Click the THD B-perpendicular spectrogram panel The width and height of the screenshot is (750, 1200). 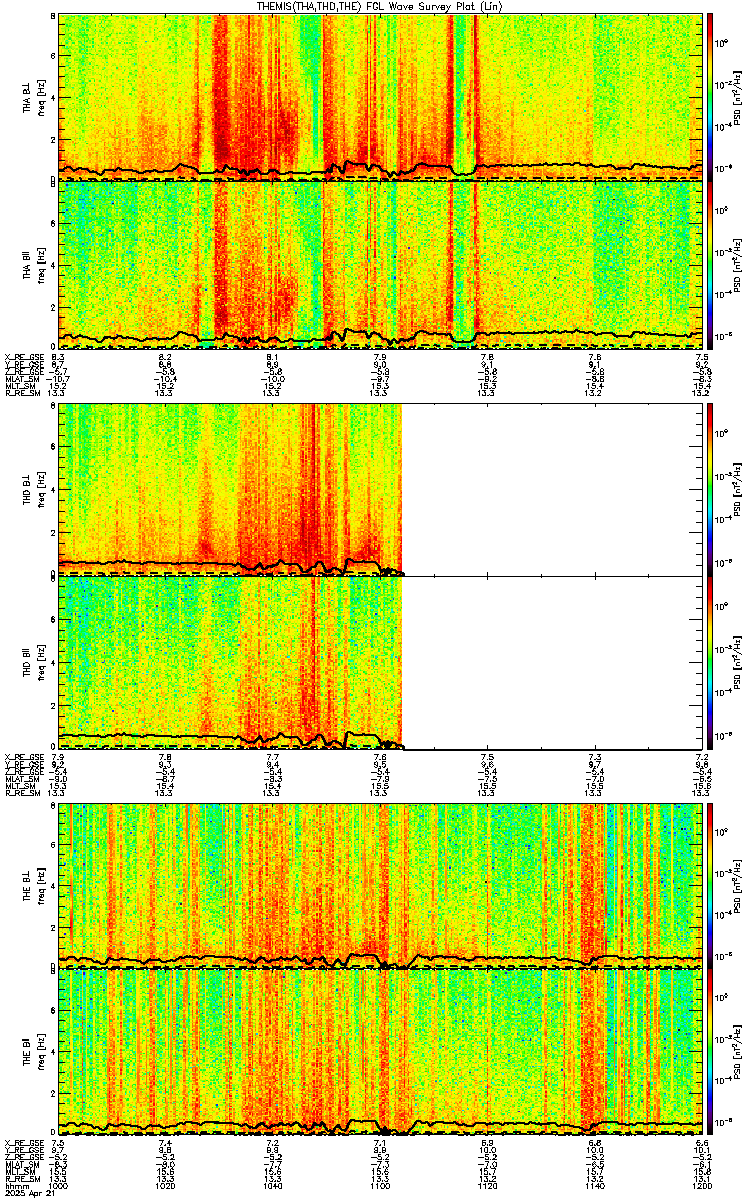point(382,489)
